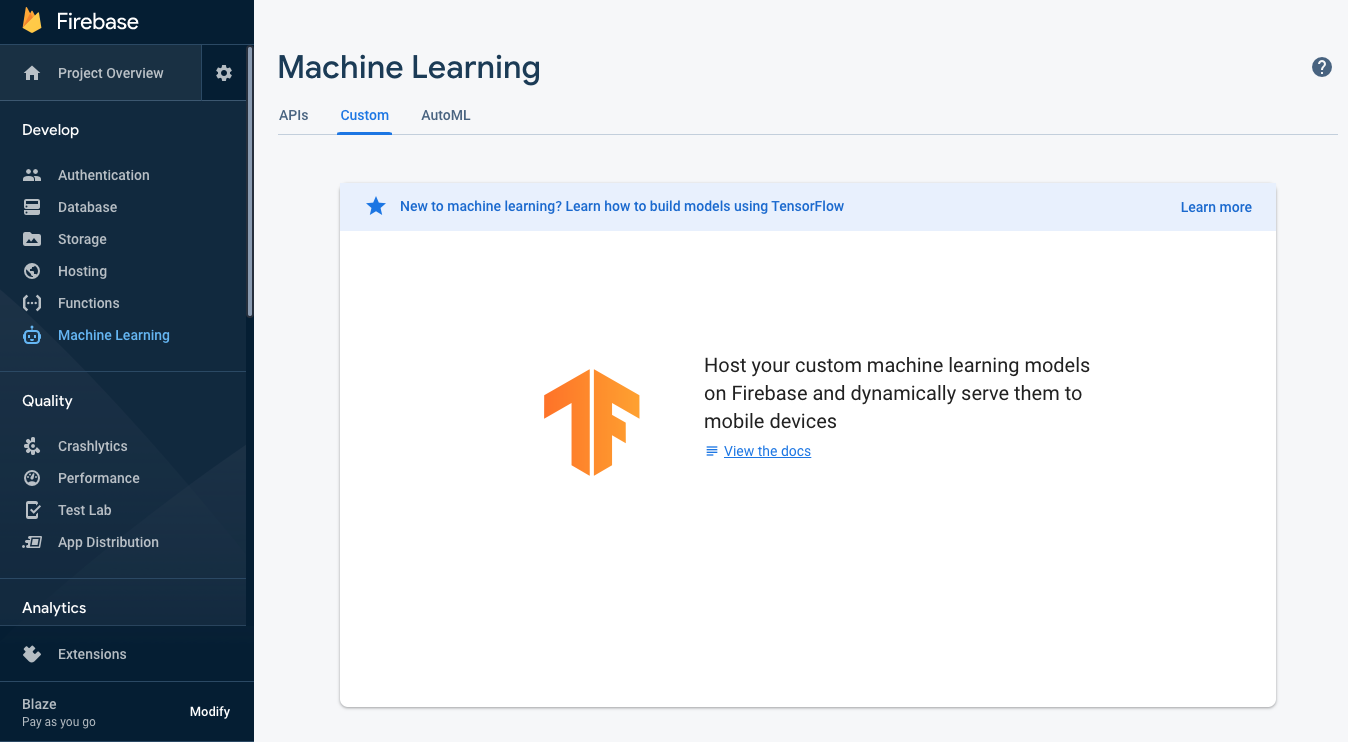Click the Database icon in sidebar

coord(32,207)
